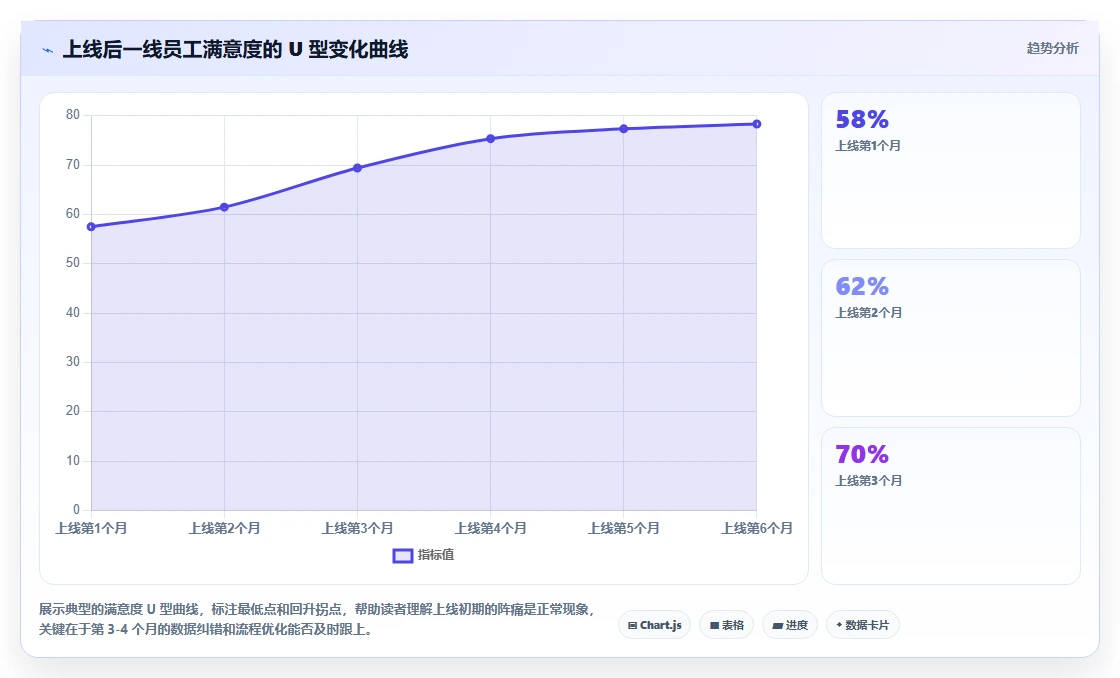
Task: Click the data point for 上线第5个月
Action: (x=624, y=129)
